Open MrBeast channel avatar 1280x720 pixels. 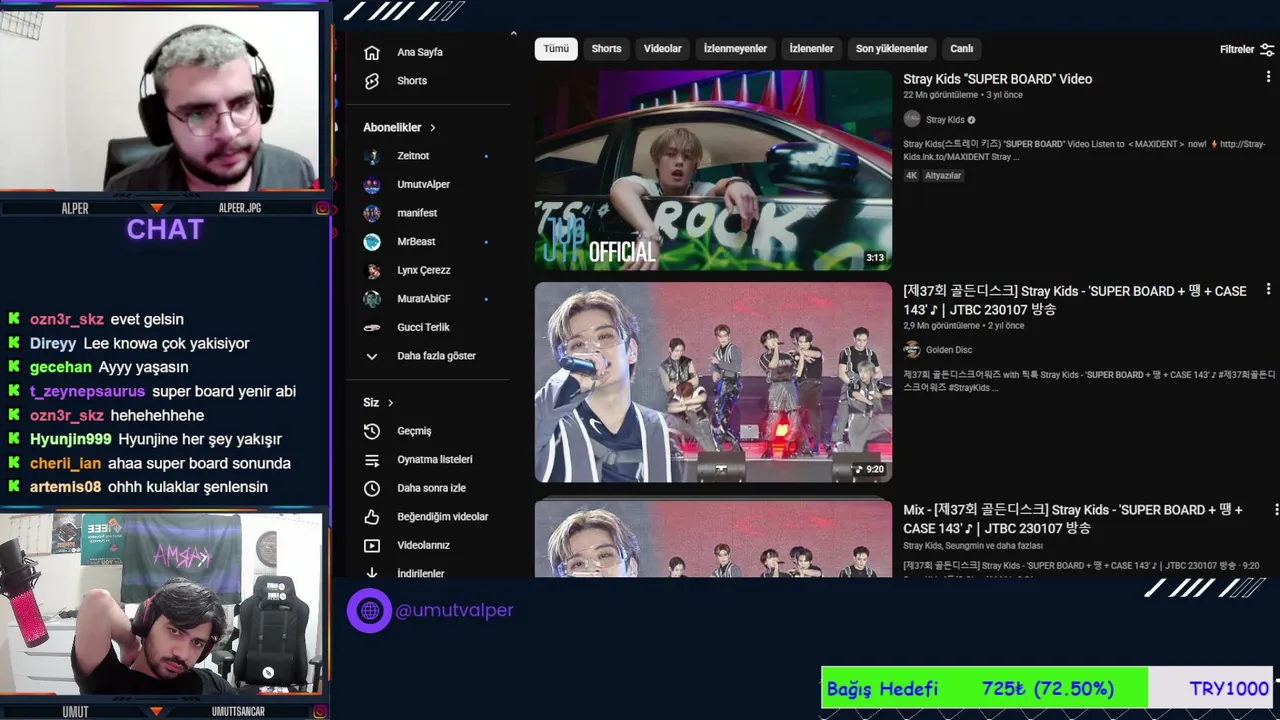click(x=372, y=242)
